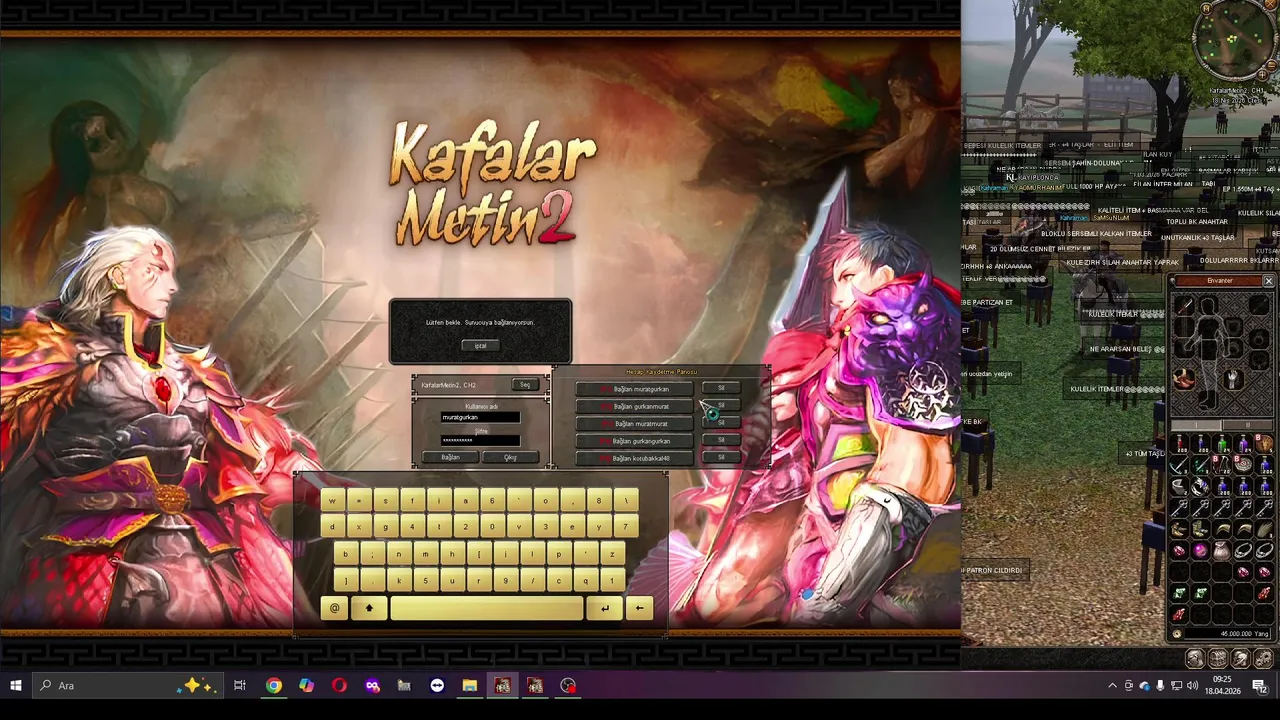Tap the @ key on virtual keyboard
1280x720 pixels.
[334, 608]
